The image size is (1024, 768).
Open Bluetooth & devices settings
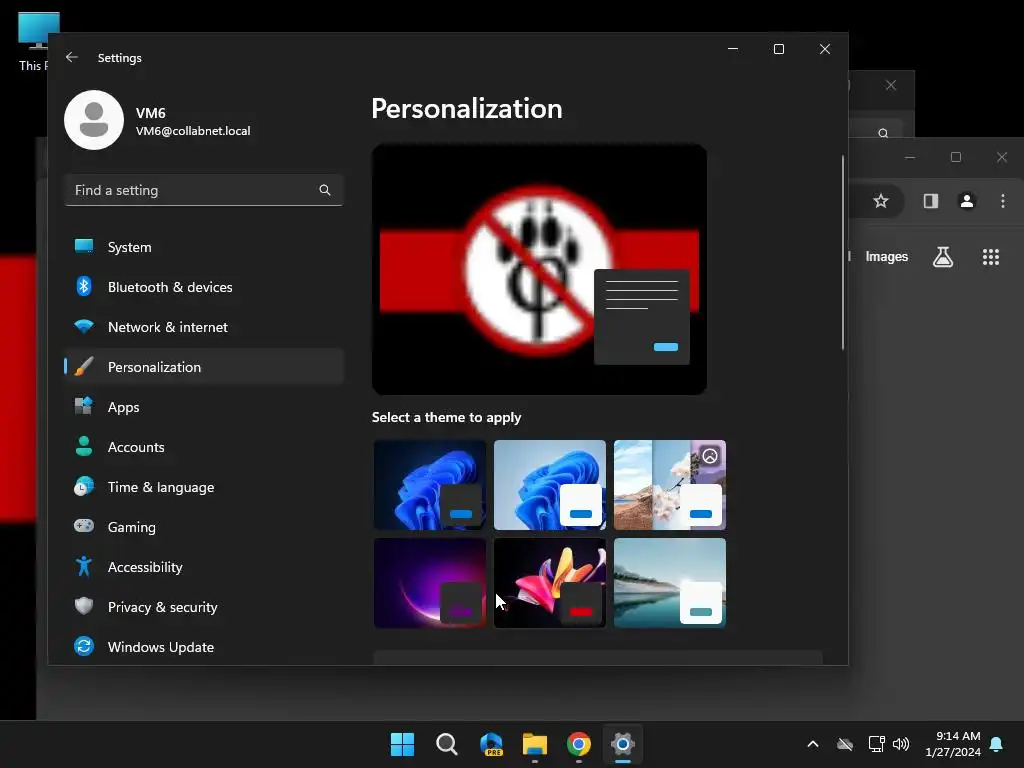[x=204, y=287]
